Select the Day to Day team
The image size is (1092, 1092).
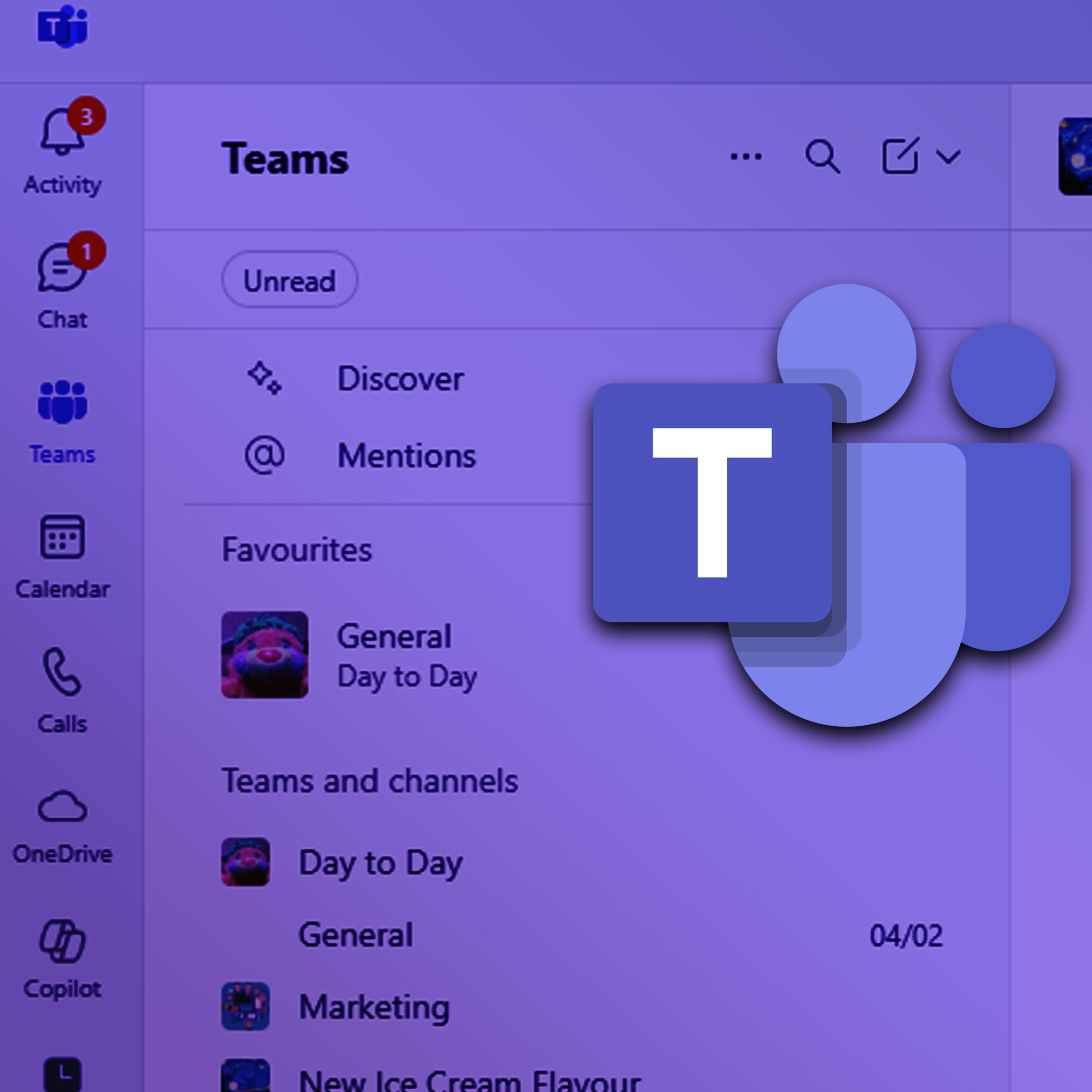coord(380,864)
